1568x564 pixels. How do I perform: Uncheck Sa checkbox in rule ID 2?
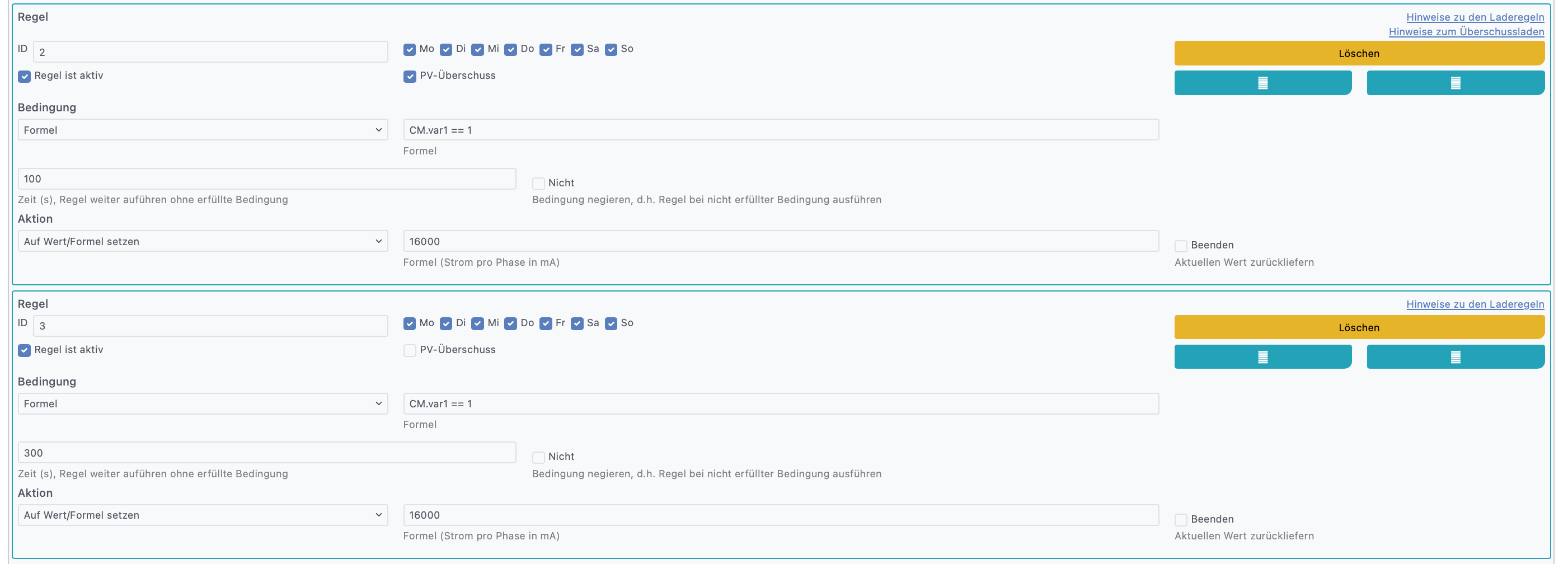[x=577, y=49]
